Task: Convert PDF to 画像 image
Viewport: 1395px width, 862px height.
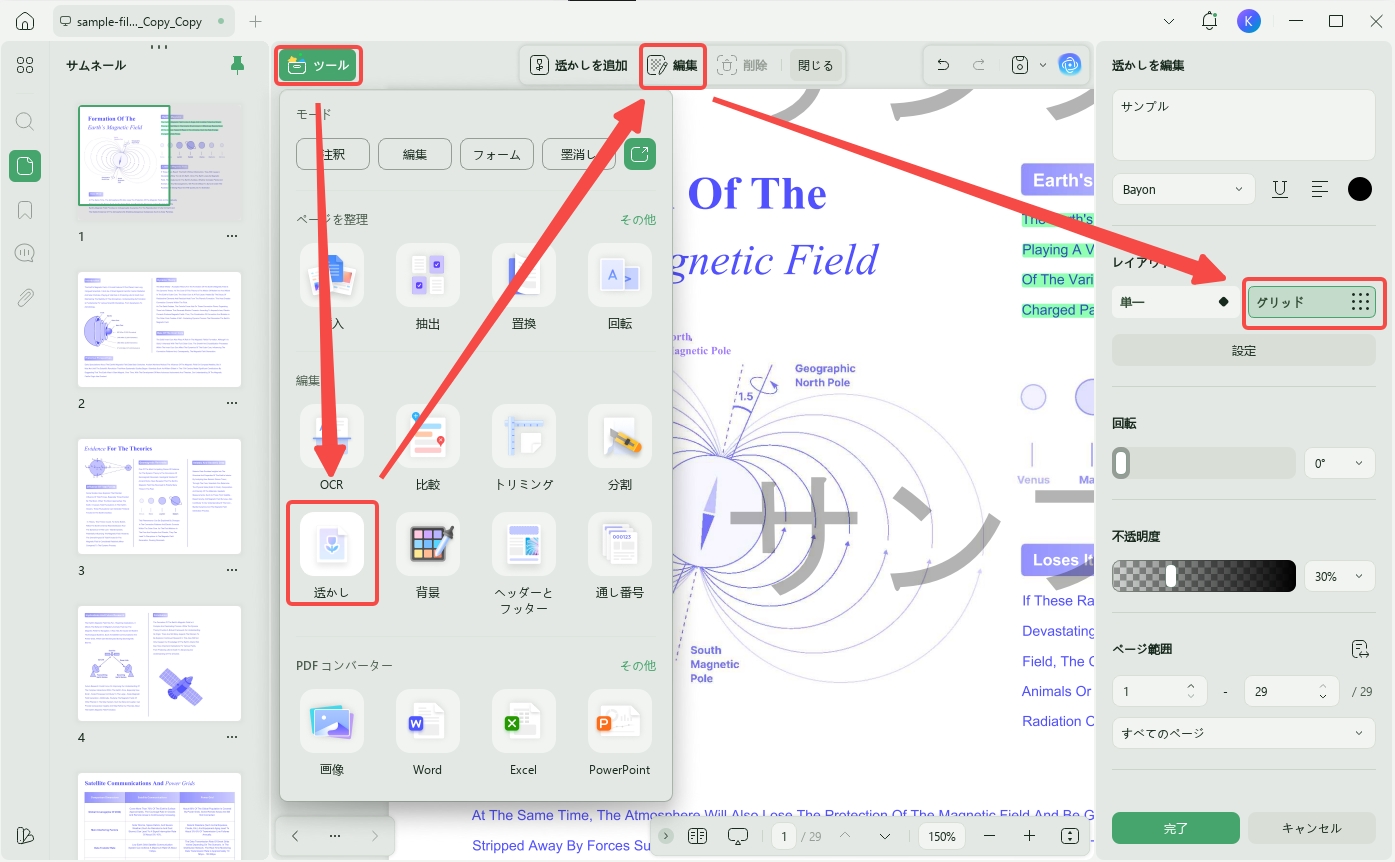Action: [332, 721]
